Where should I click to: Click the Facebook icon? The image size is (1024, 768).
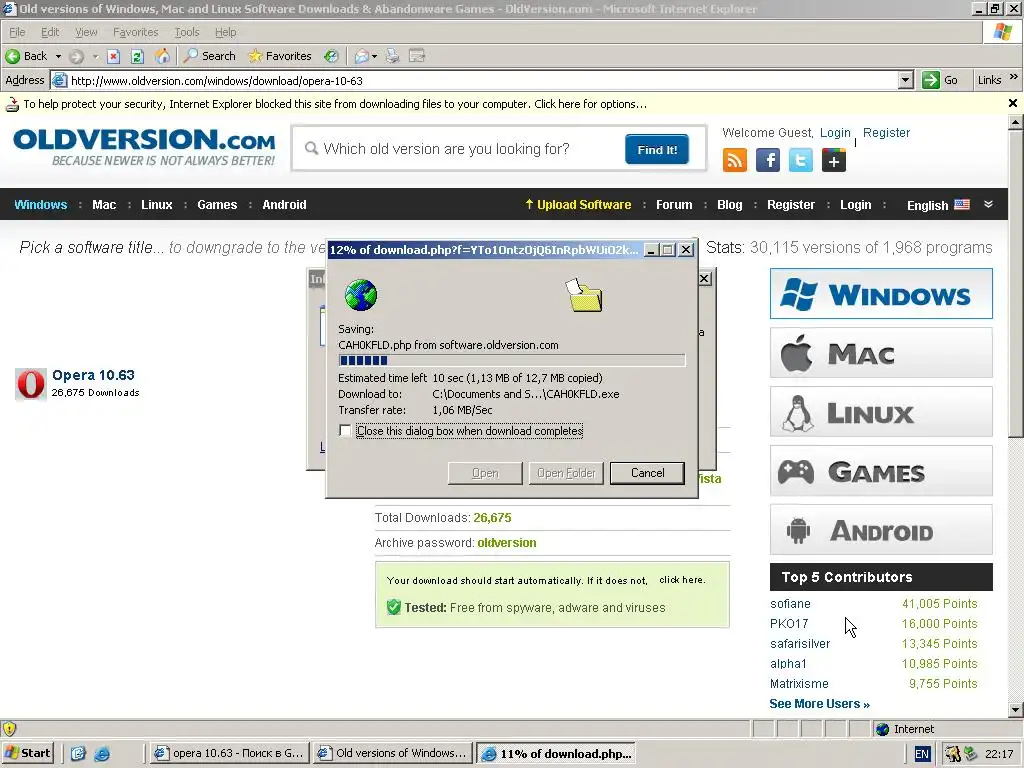(x=768, y=160)
